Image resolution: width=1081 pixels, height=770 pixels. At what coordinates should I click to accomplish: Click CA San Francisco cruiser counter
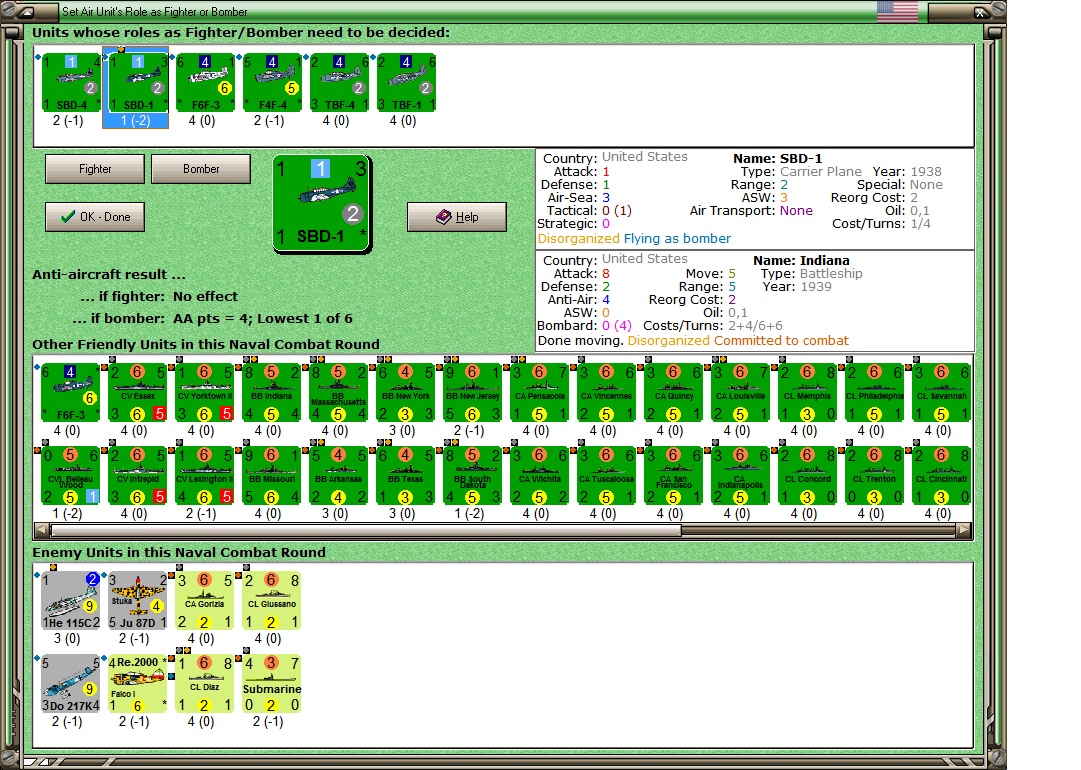(673, 476)
